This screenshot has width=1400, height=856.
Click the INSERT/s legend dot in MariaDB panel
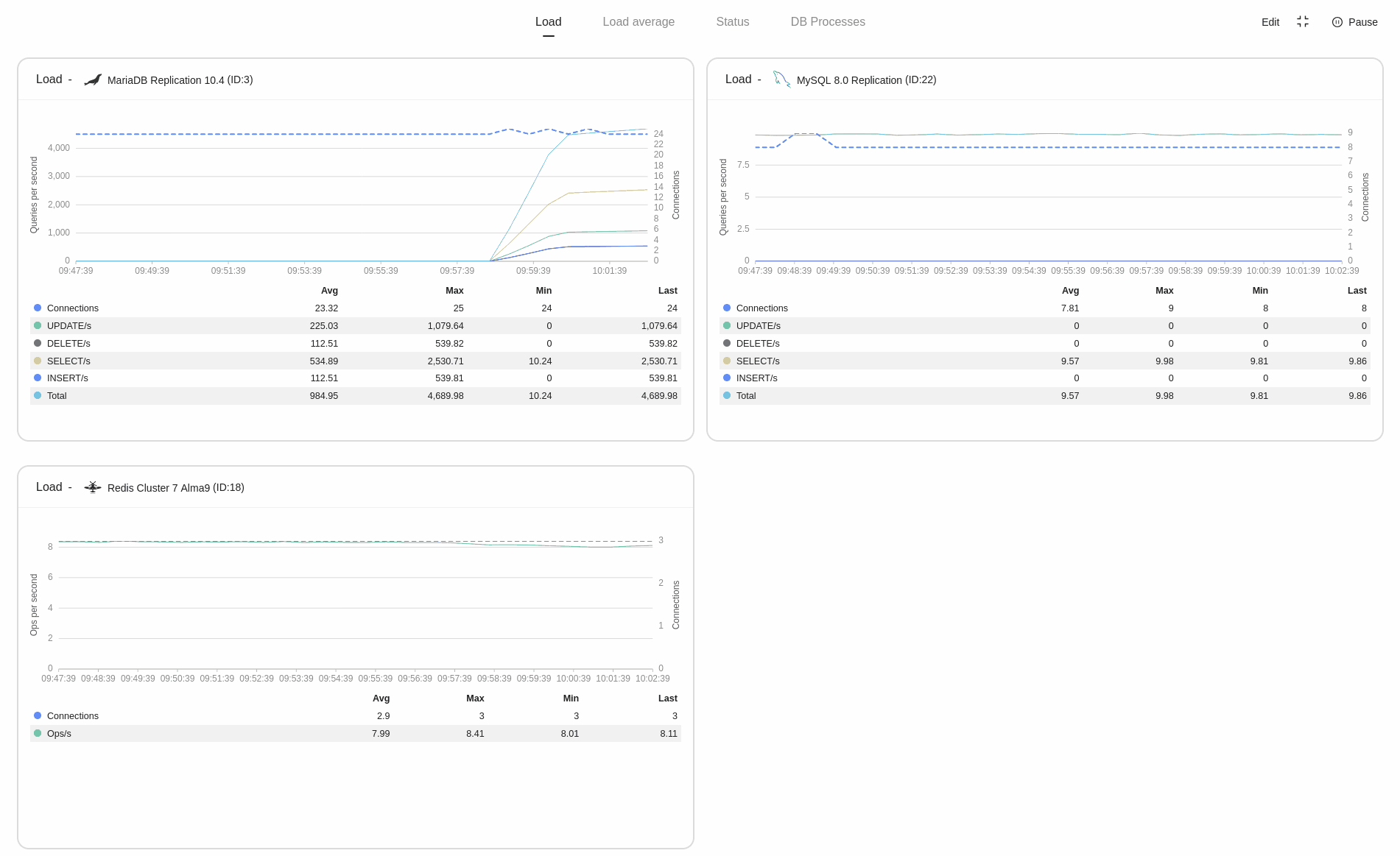tap(37, 378)
